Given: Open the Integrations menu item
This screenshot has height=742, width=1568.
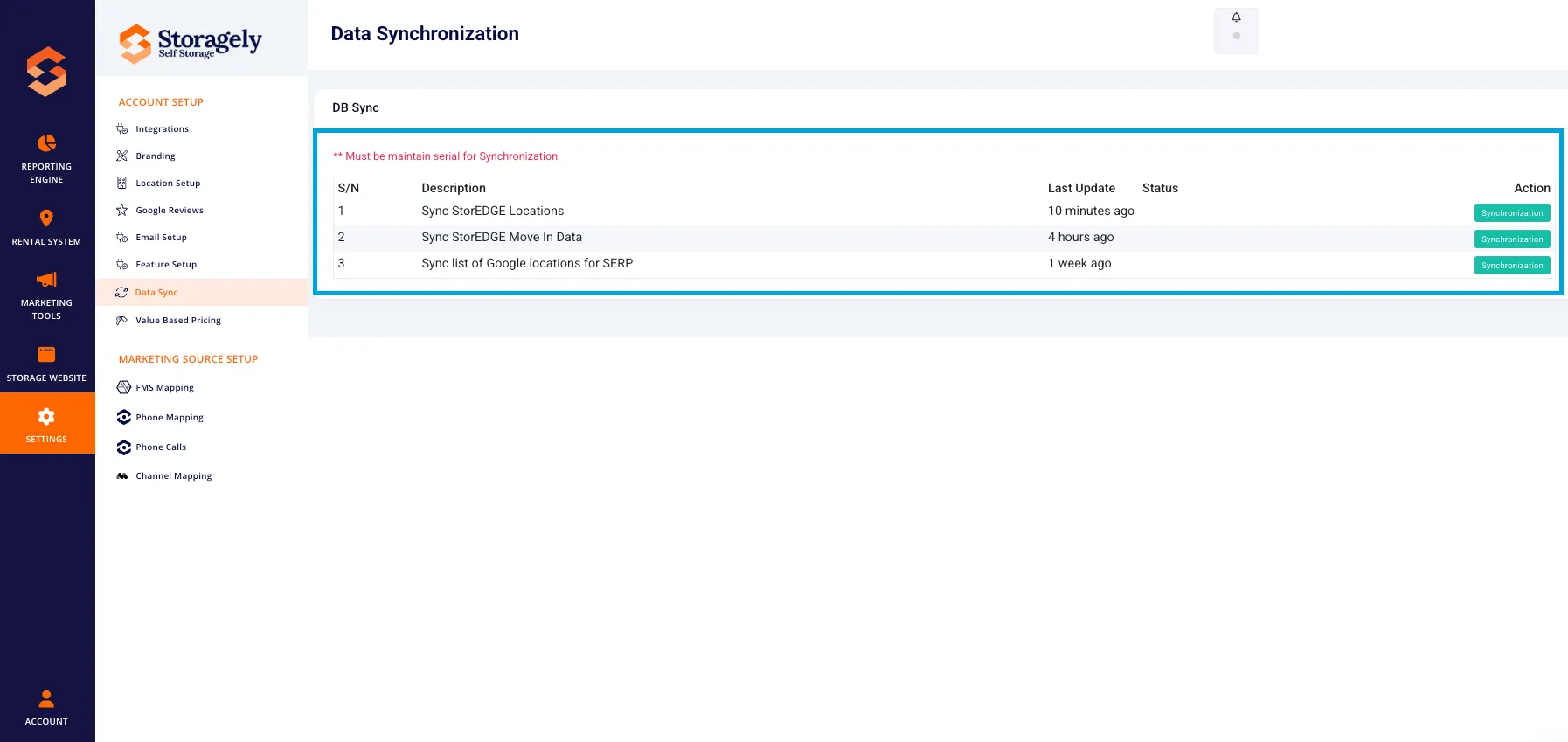Looking at the screenshot, I should [162, 128].
